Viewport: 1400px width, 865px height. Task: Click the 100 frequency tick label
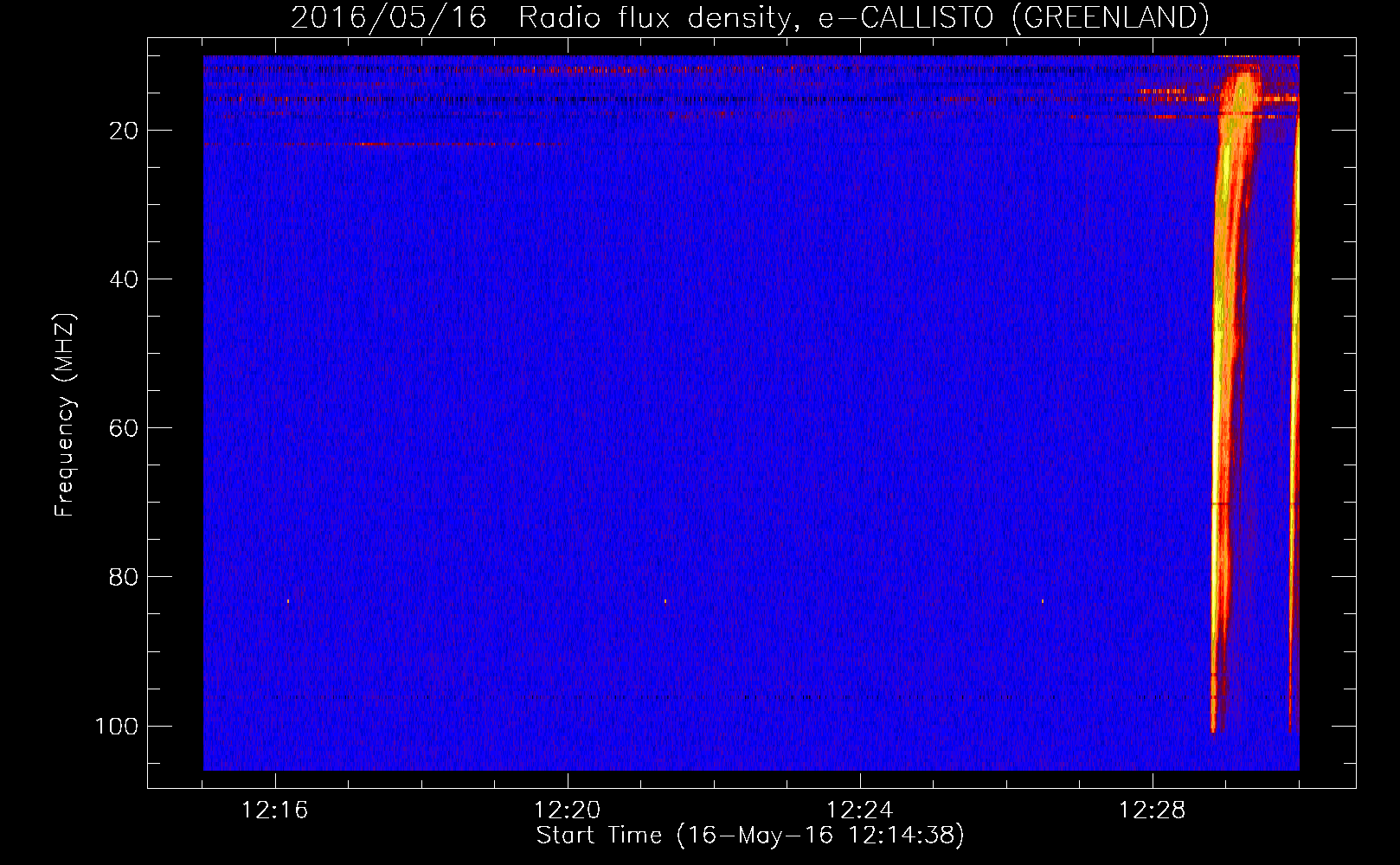click(x=117, y=726)
